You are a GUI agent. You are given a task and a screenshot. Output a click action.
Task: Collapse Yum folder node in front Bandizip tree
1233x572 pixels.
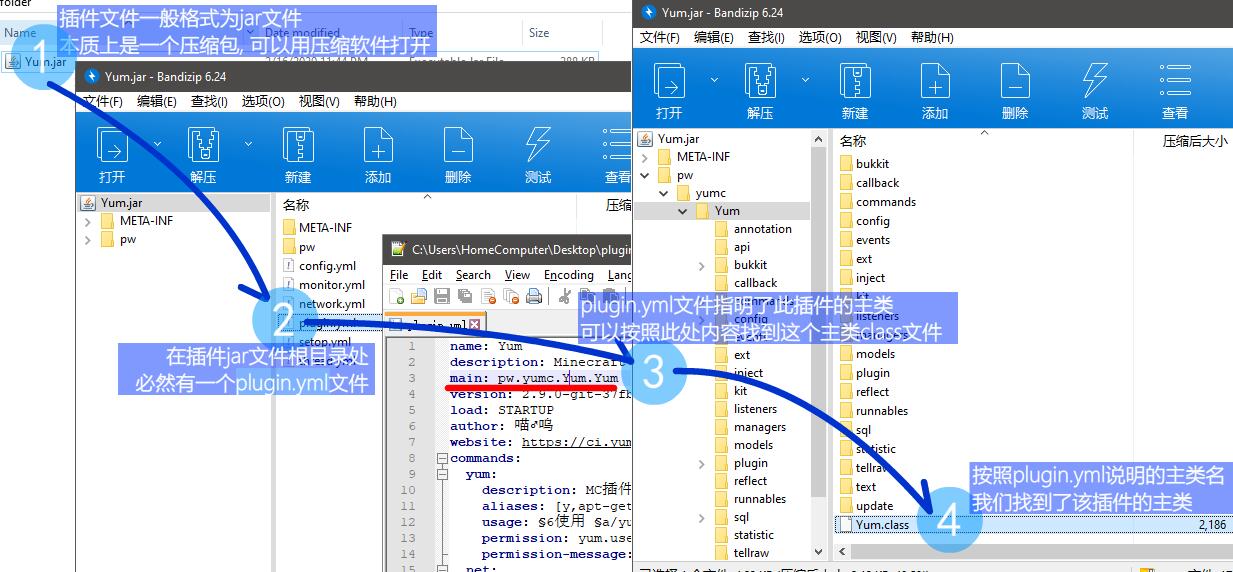pyautogui.click(x=683, y=211)
